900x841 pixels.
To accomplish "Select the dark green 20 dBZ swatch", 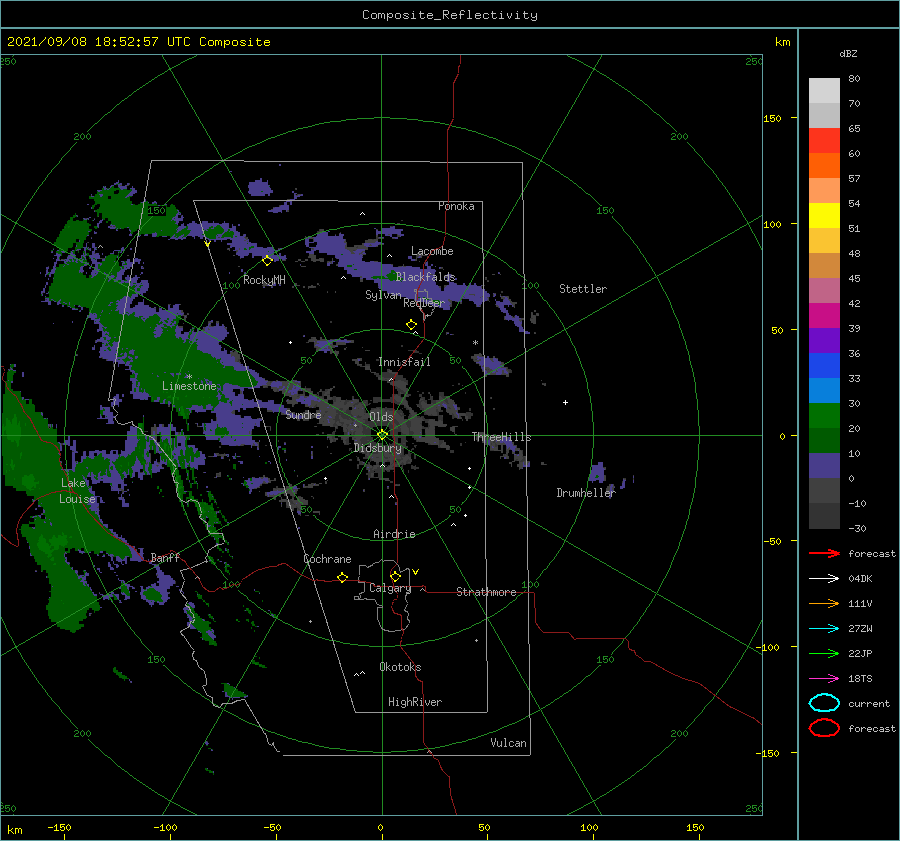I will 824,440.
